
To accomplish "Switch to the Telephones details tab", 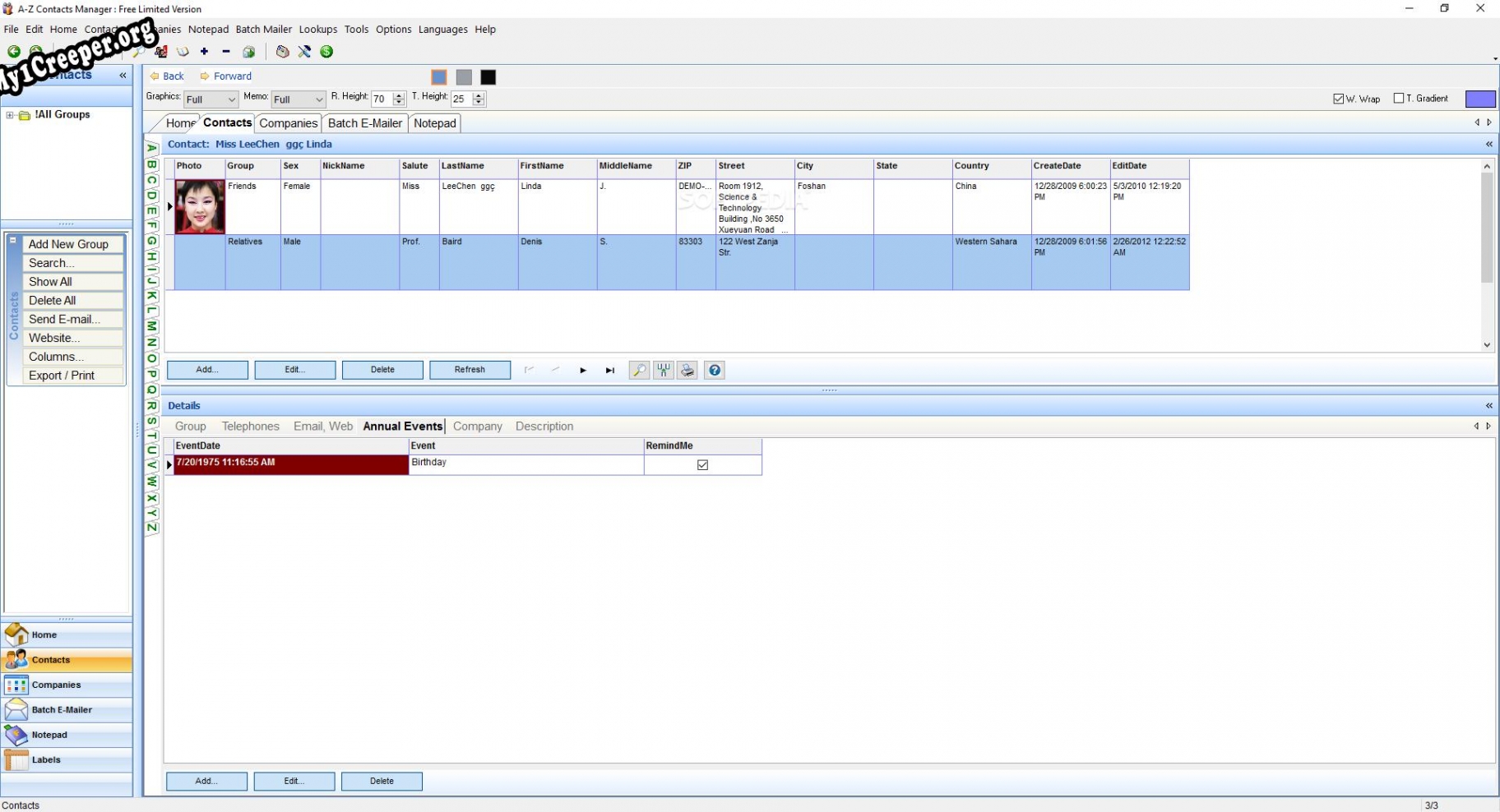I will 250,427.
